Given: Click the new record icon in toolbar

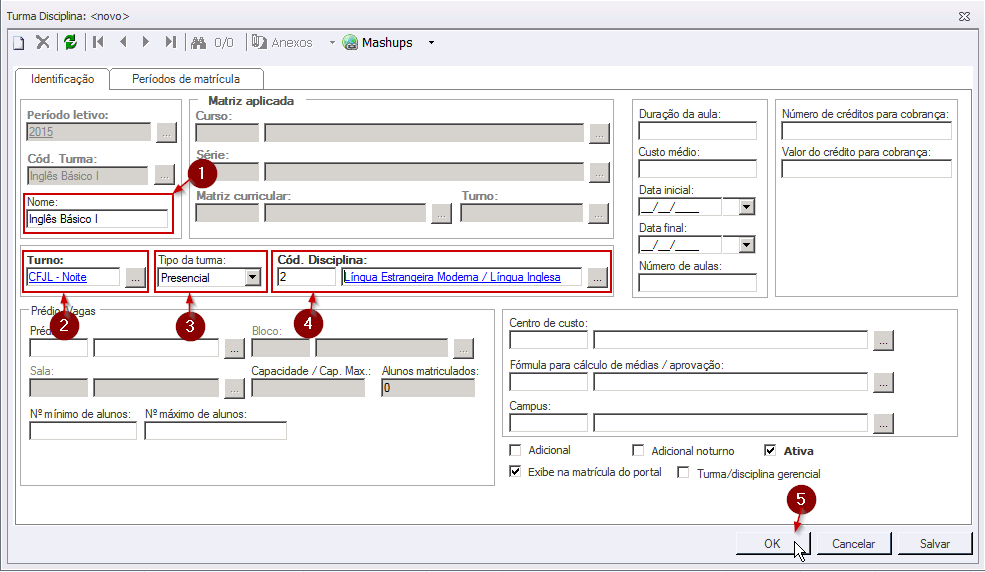Looking at the screenshot, I should pos(18,43).
